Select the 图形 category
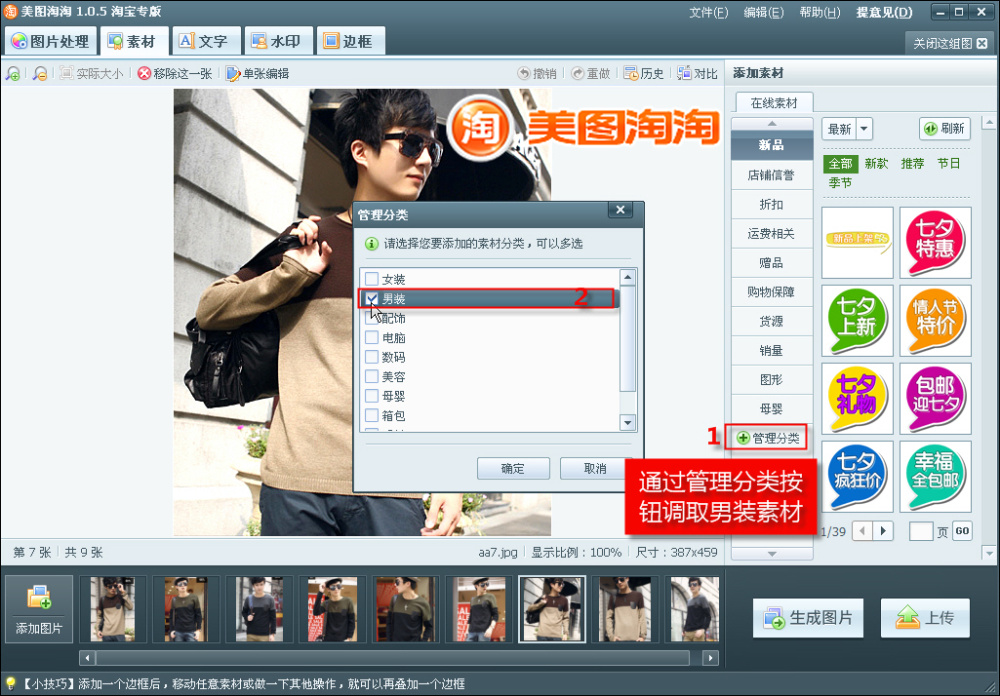The image size is (1000, 696). 772,380
